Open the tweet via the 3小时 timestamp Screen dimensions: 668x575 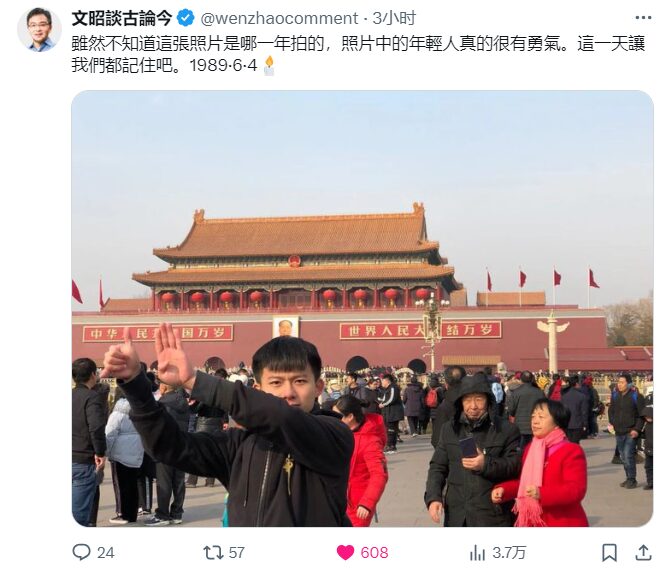(x=394, y=18)
